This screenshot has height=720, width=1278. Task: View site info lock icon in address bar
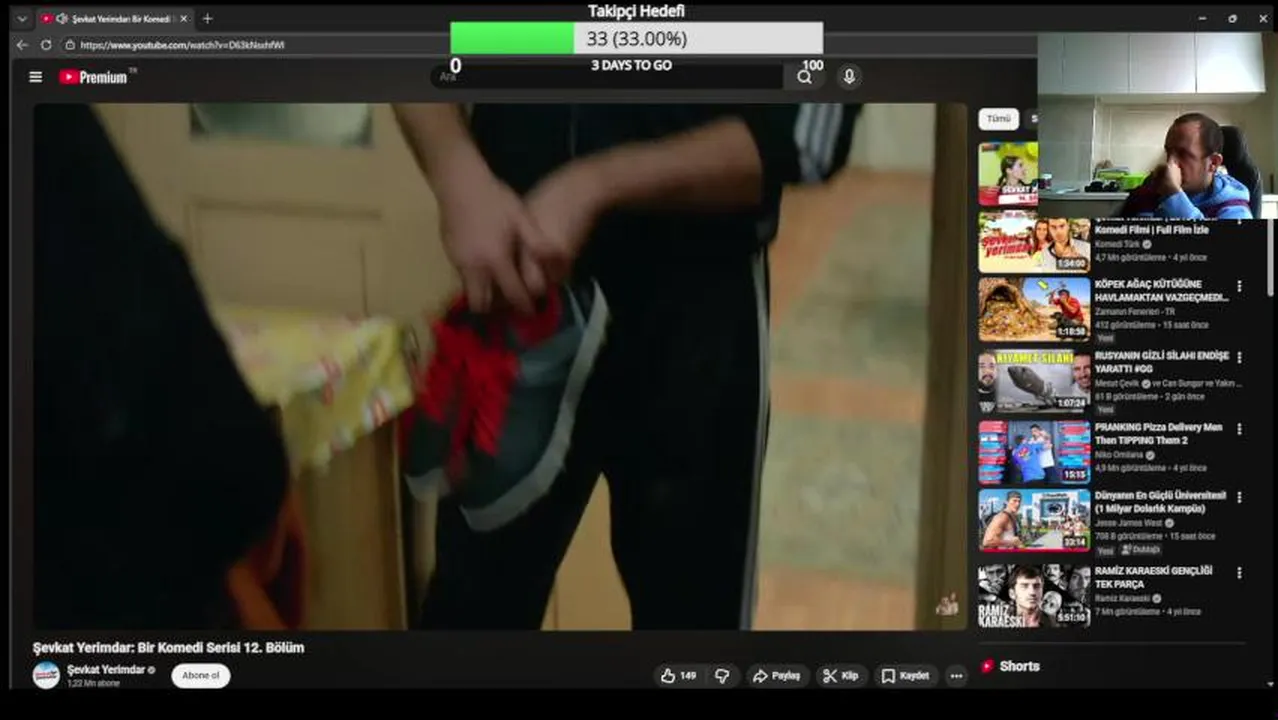pos(70,45)
